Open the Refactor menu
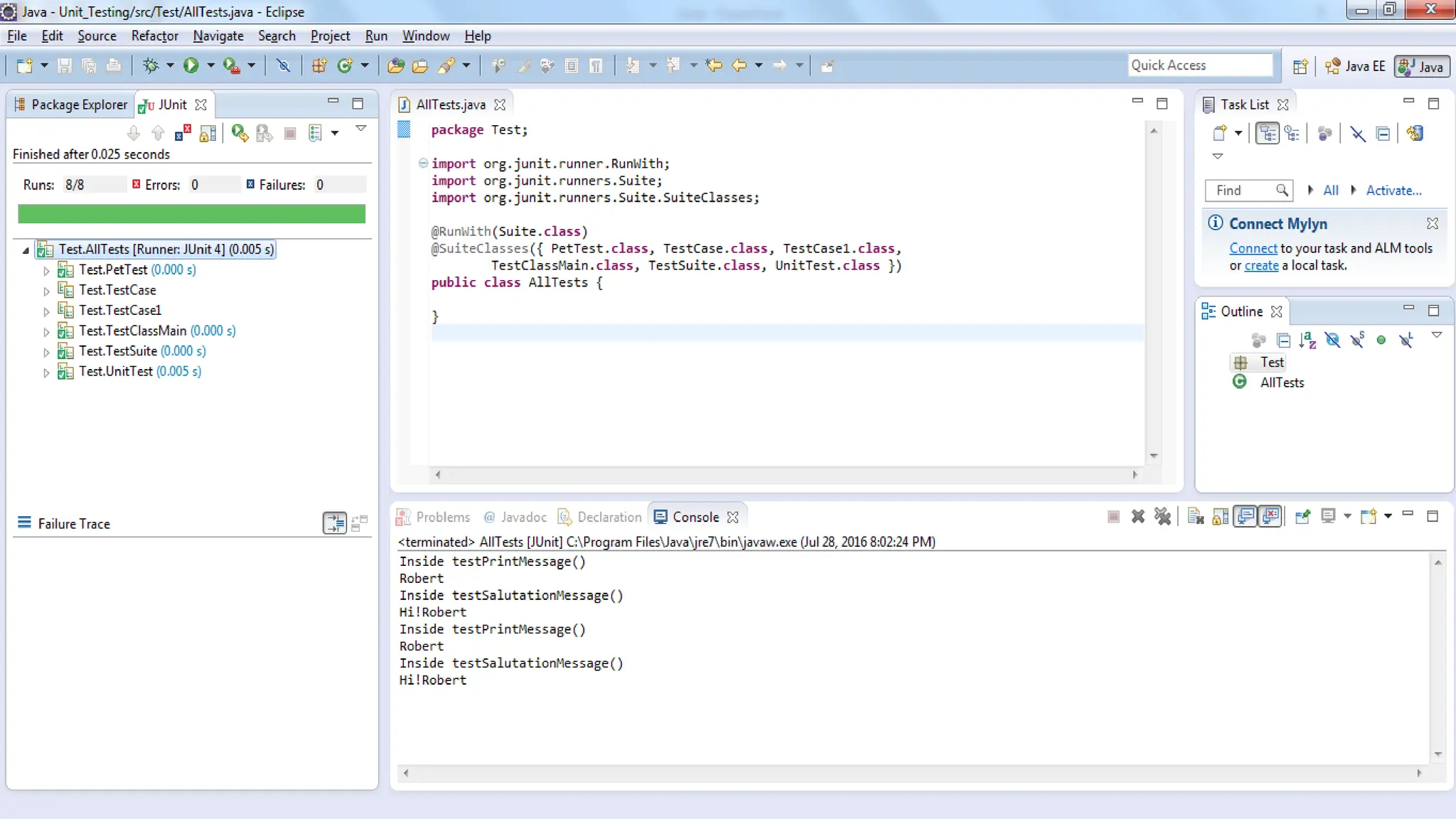The image size is (1456, 819). tap(154, 36)
